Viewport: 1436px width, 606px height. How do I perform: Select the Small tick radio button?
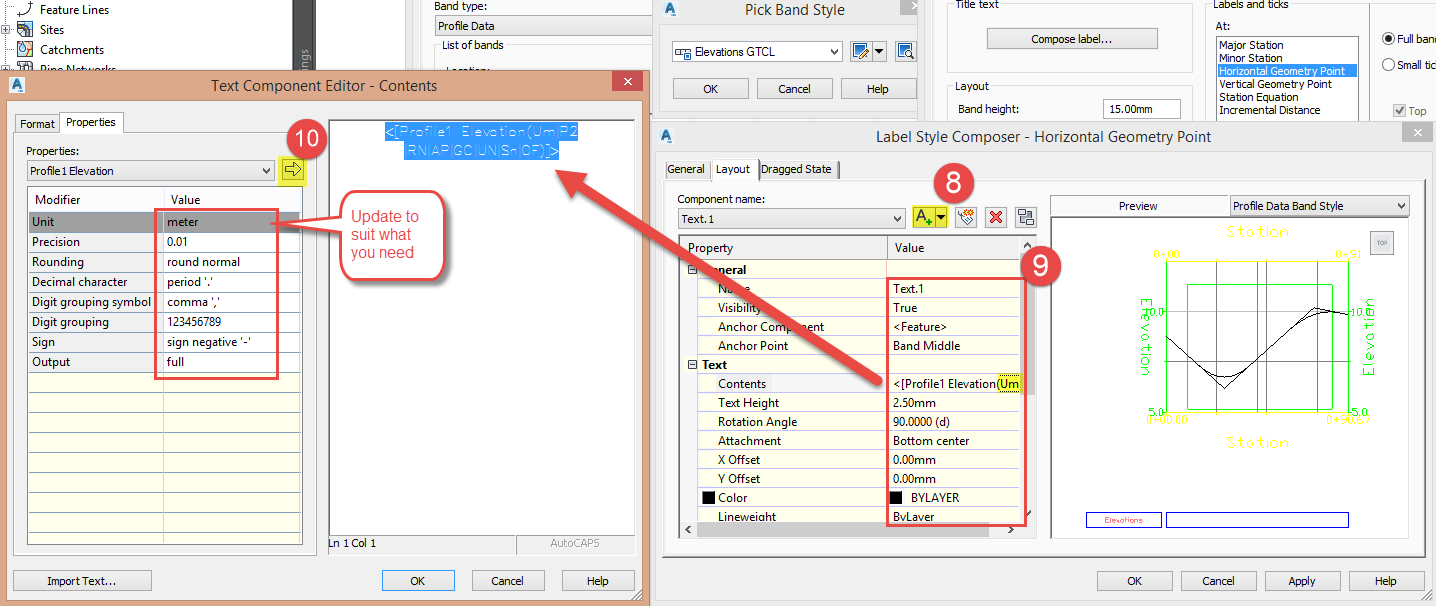click(x=1388, y=65)
